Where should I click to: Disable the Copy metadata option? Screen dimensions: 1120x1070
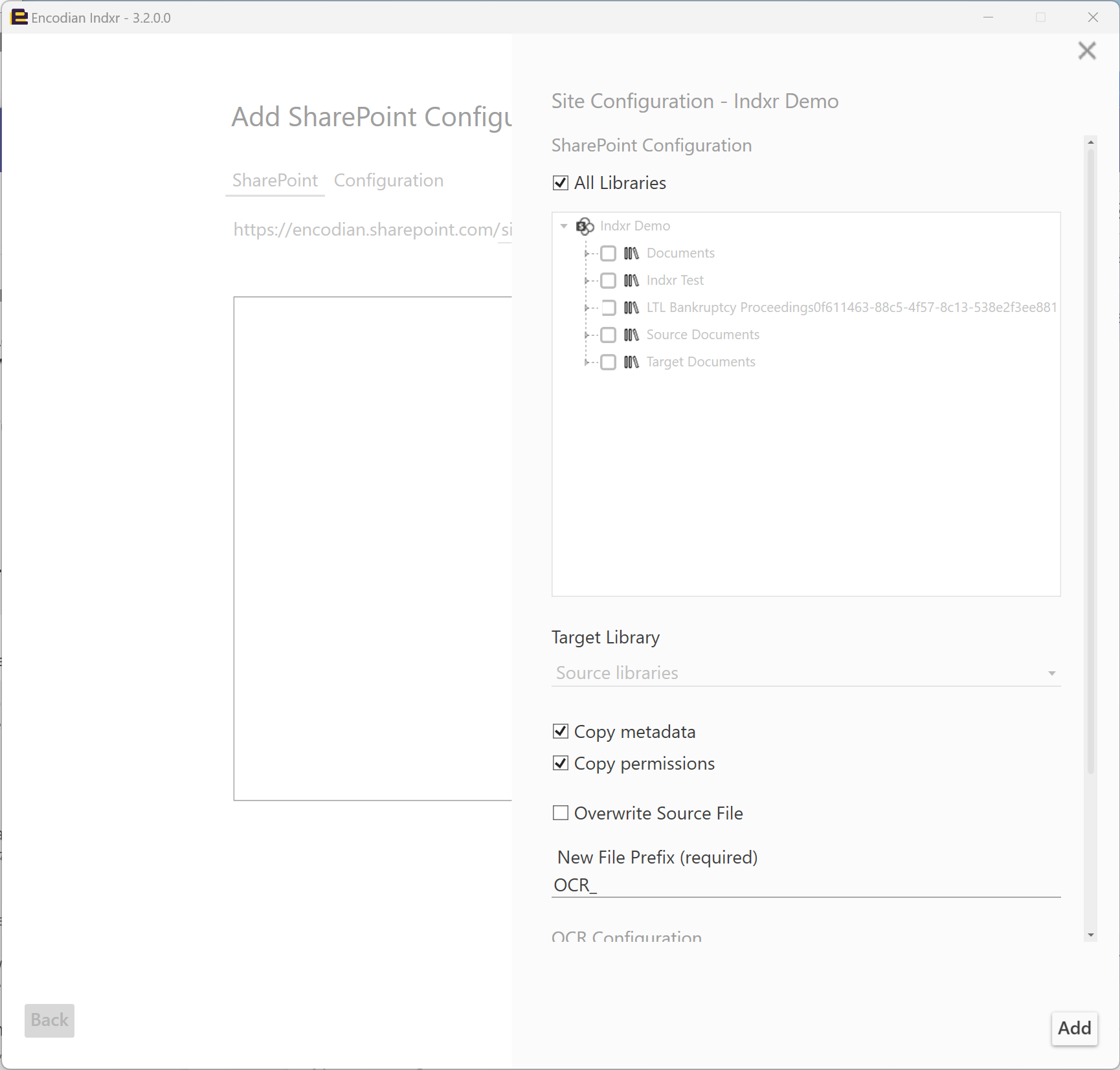[x=561, y=731]
